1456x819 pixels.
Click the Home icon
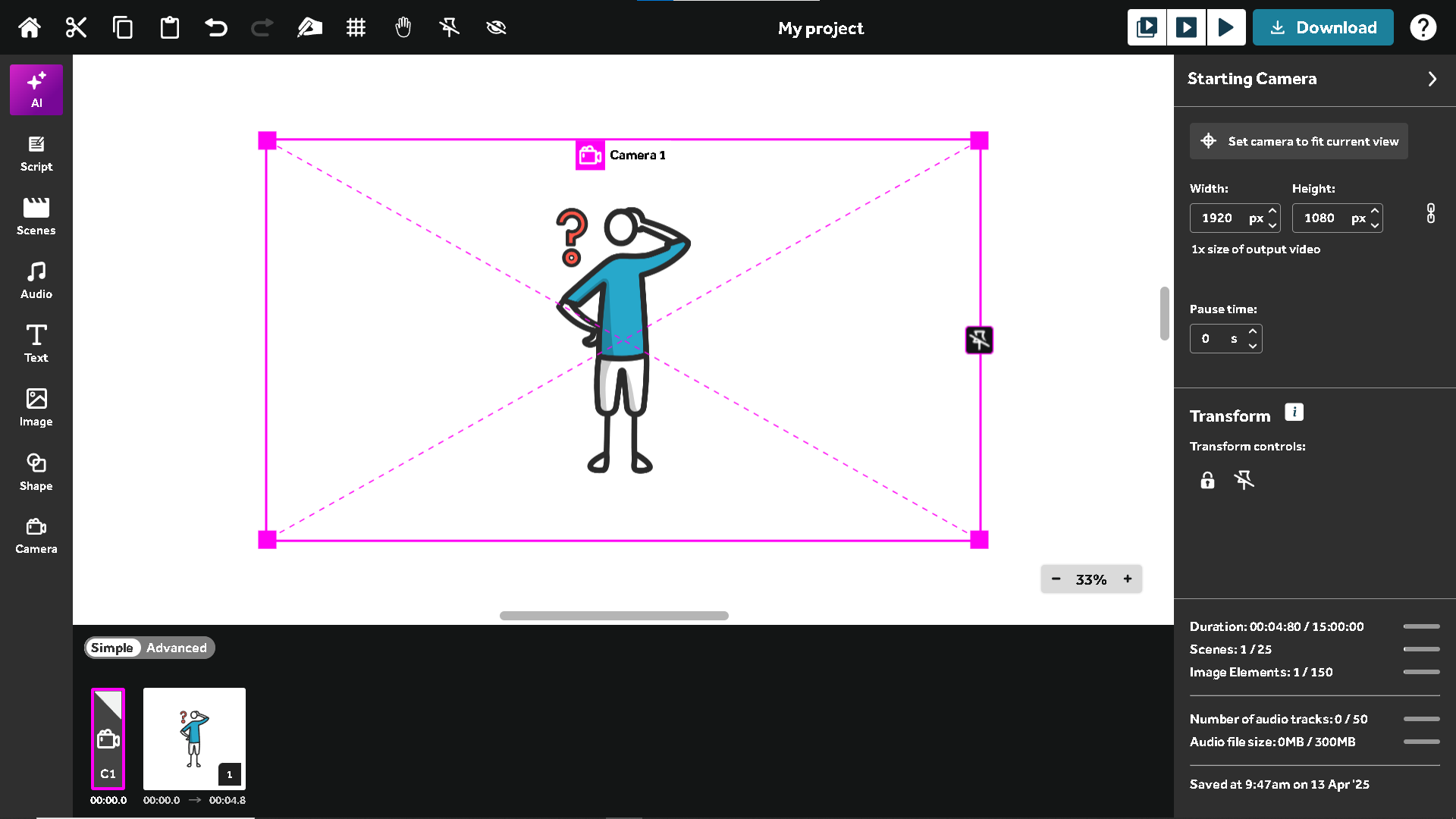(30, 28)
